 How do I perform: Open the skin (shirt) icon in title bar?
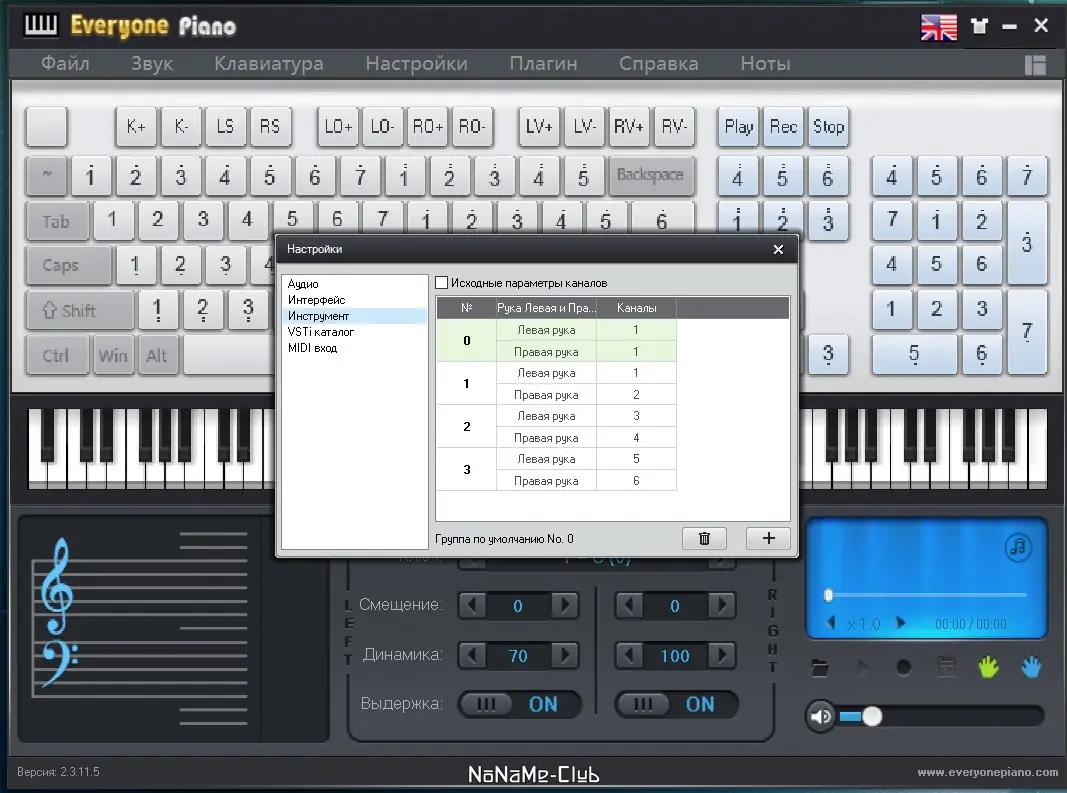point(979,27)
